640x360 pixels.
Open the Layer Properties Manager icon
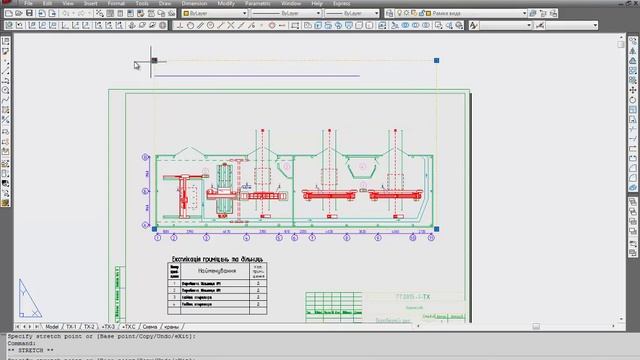click(389, 13)
